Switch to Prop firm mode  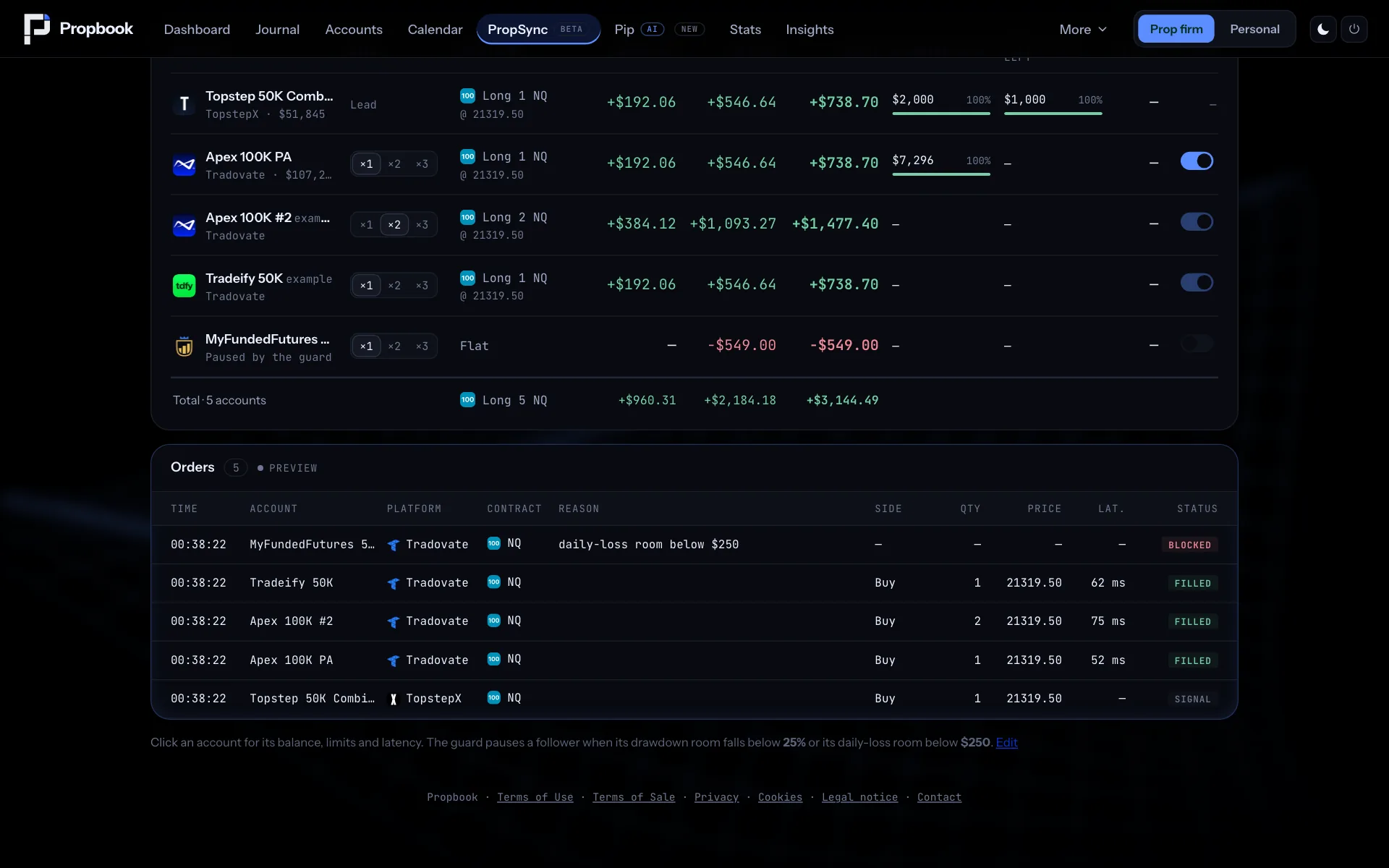1176,29
